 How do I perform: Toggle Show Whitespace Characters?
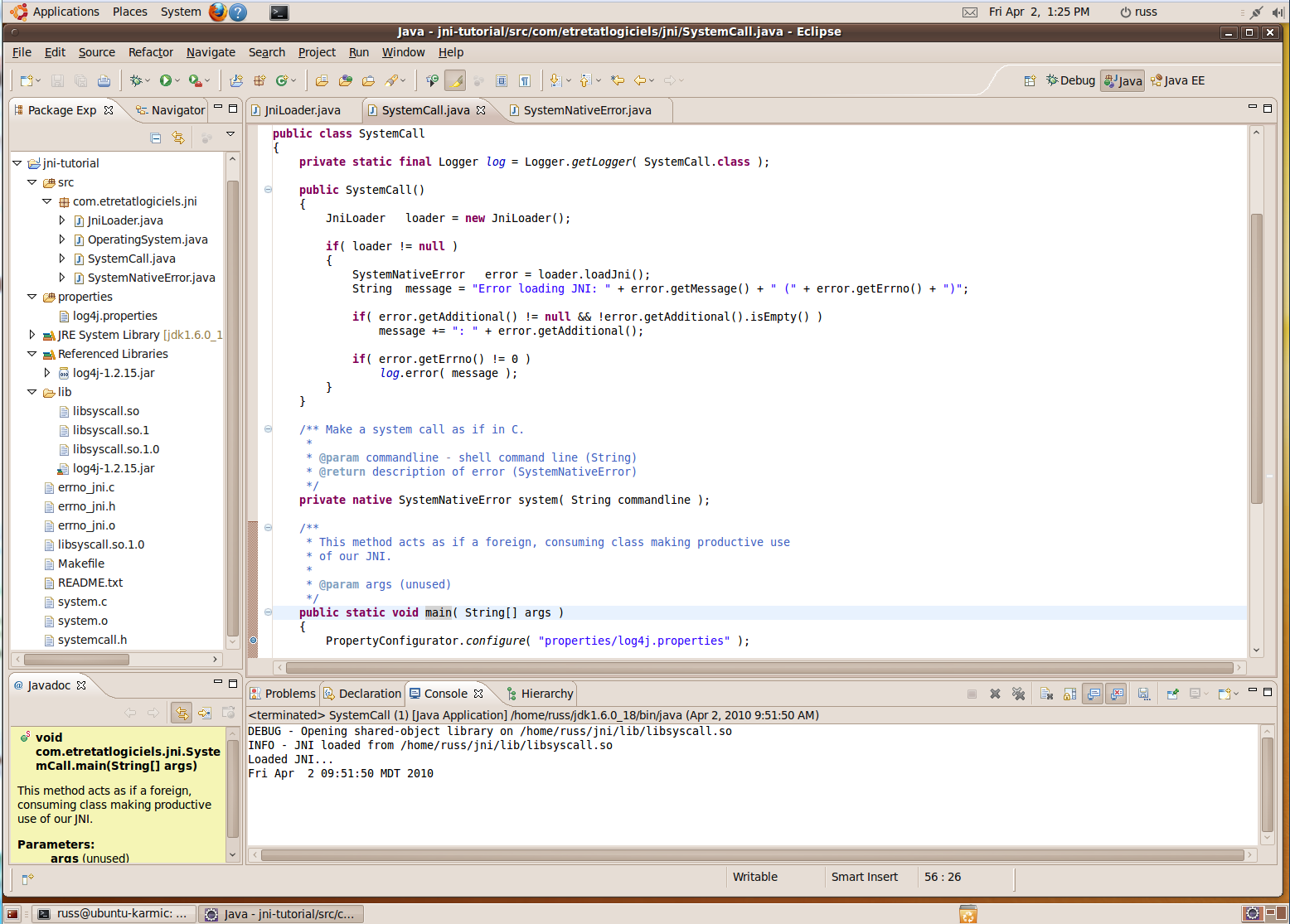pyautogui.click(x=525, y=80)
